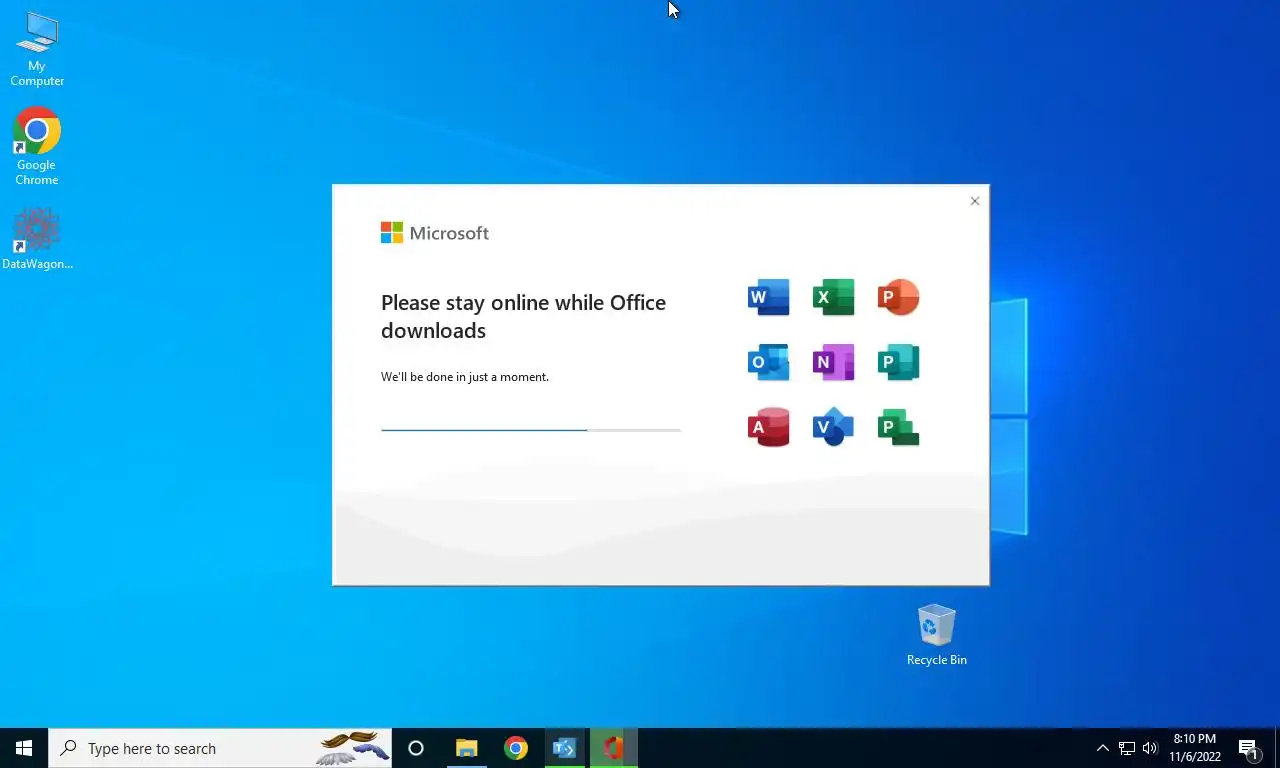
Task: Switch to the Office installer taskbar button
Action: click(614, 748)
